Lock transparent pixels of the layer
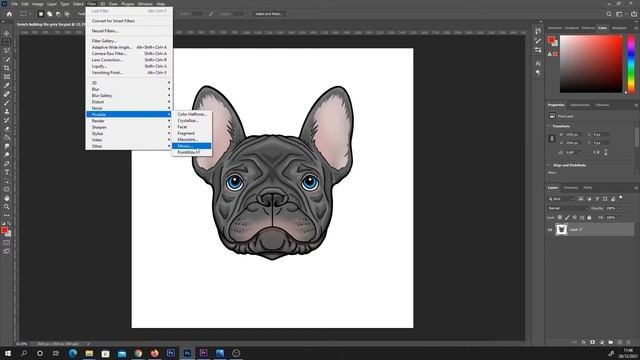 click(560, 218)
